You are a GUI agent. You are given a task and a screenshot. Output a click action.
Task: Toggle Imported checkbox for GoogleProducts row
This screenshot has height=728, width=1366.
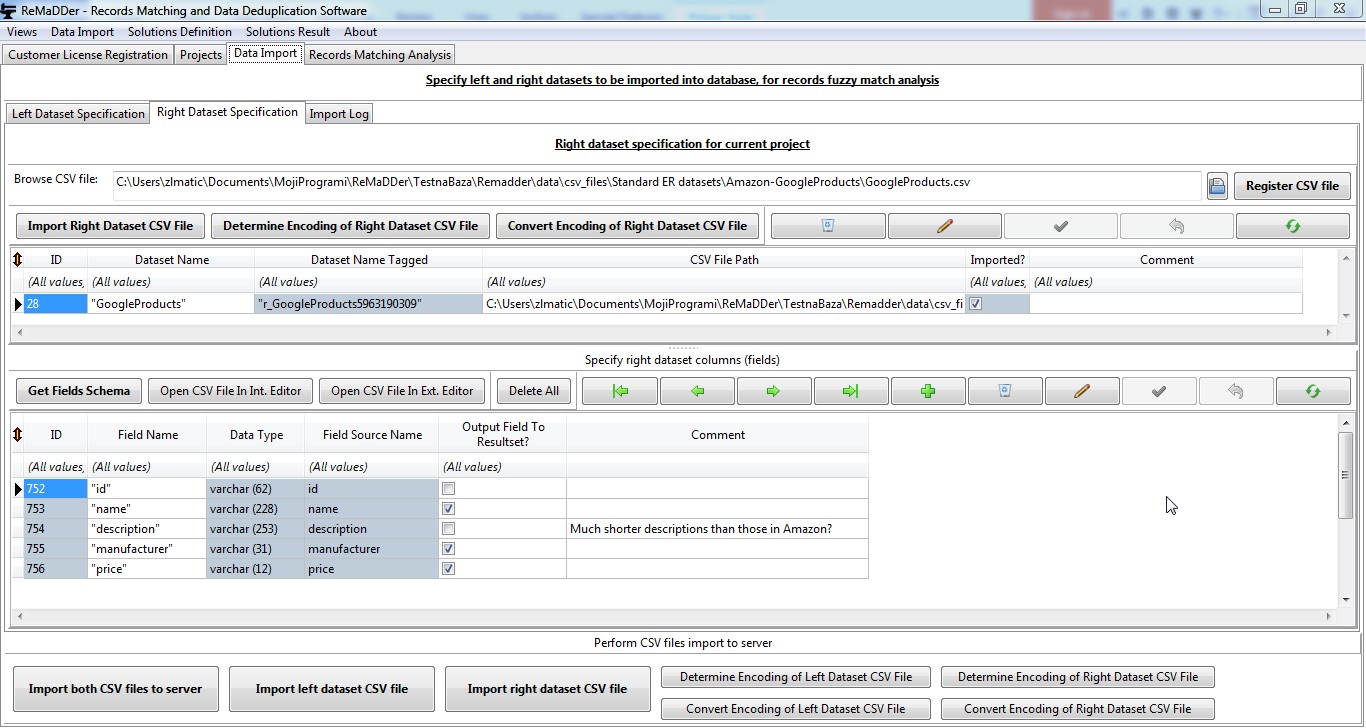pyautogui.click(x=976, y=304)
